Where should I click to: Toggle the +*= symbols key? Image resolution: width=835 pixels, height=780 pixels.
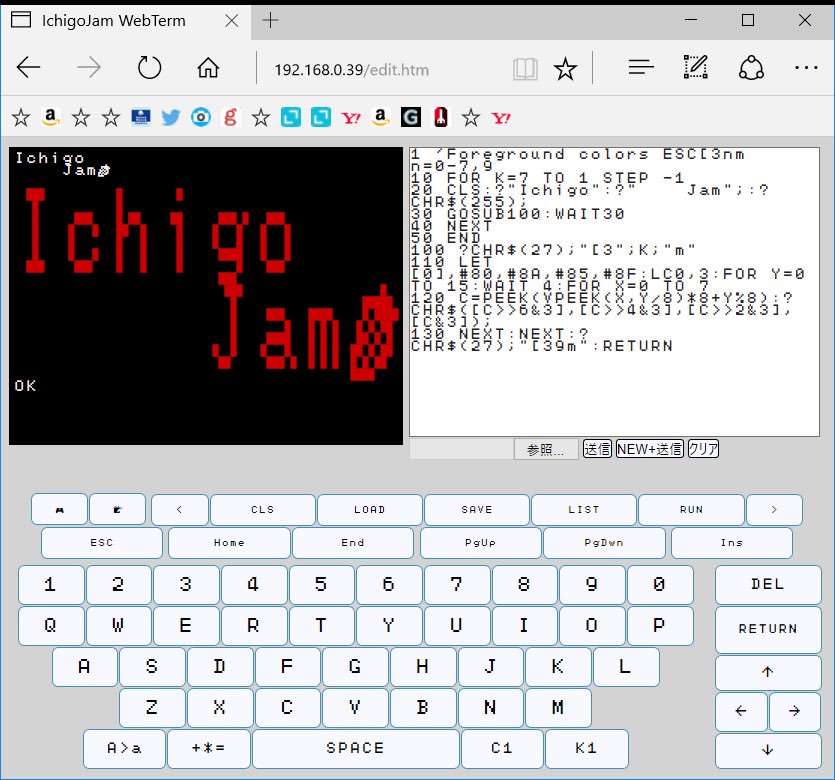[x=209, y=749]
